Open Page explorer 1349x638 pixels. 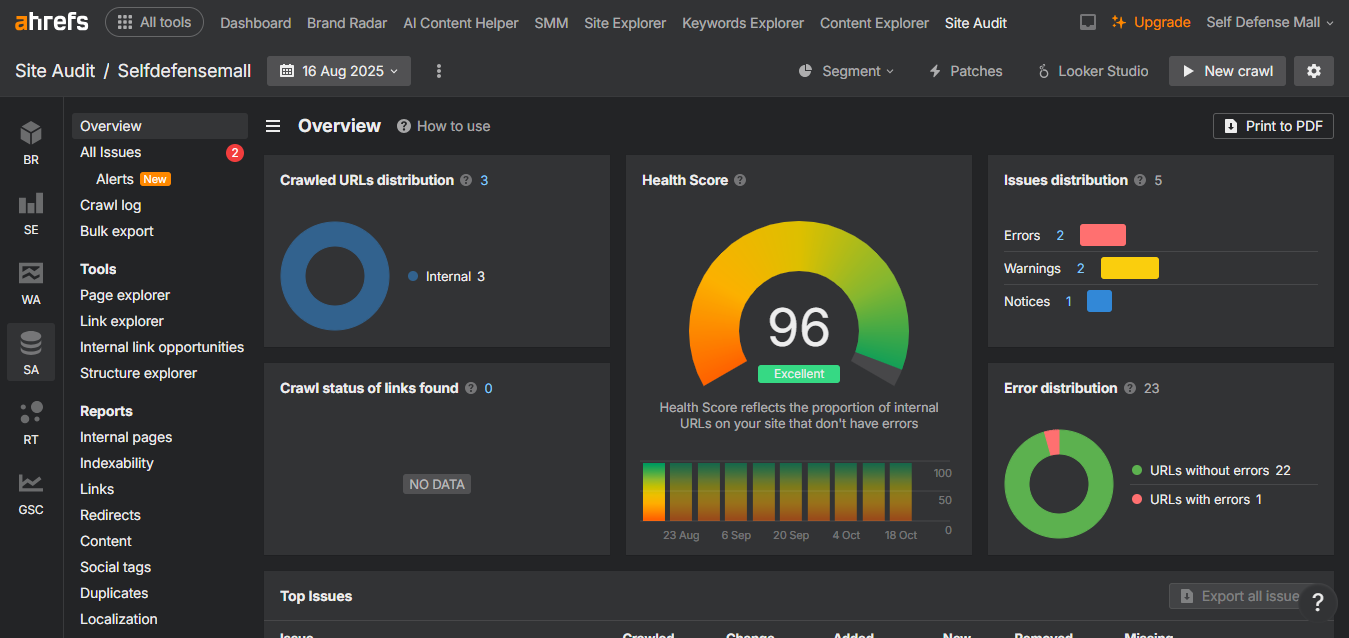click(125, 295)
